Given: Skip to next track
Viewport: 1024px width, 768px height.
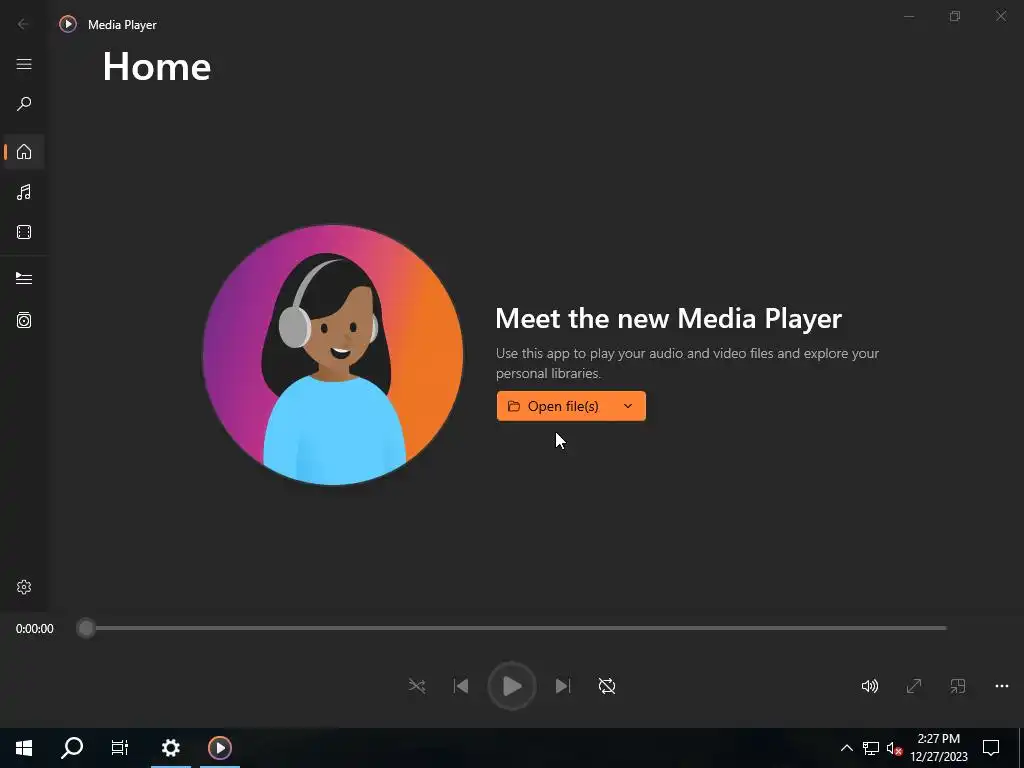Looking at the screenshot, I should click(563, 686).
